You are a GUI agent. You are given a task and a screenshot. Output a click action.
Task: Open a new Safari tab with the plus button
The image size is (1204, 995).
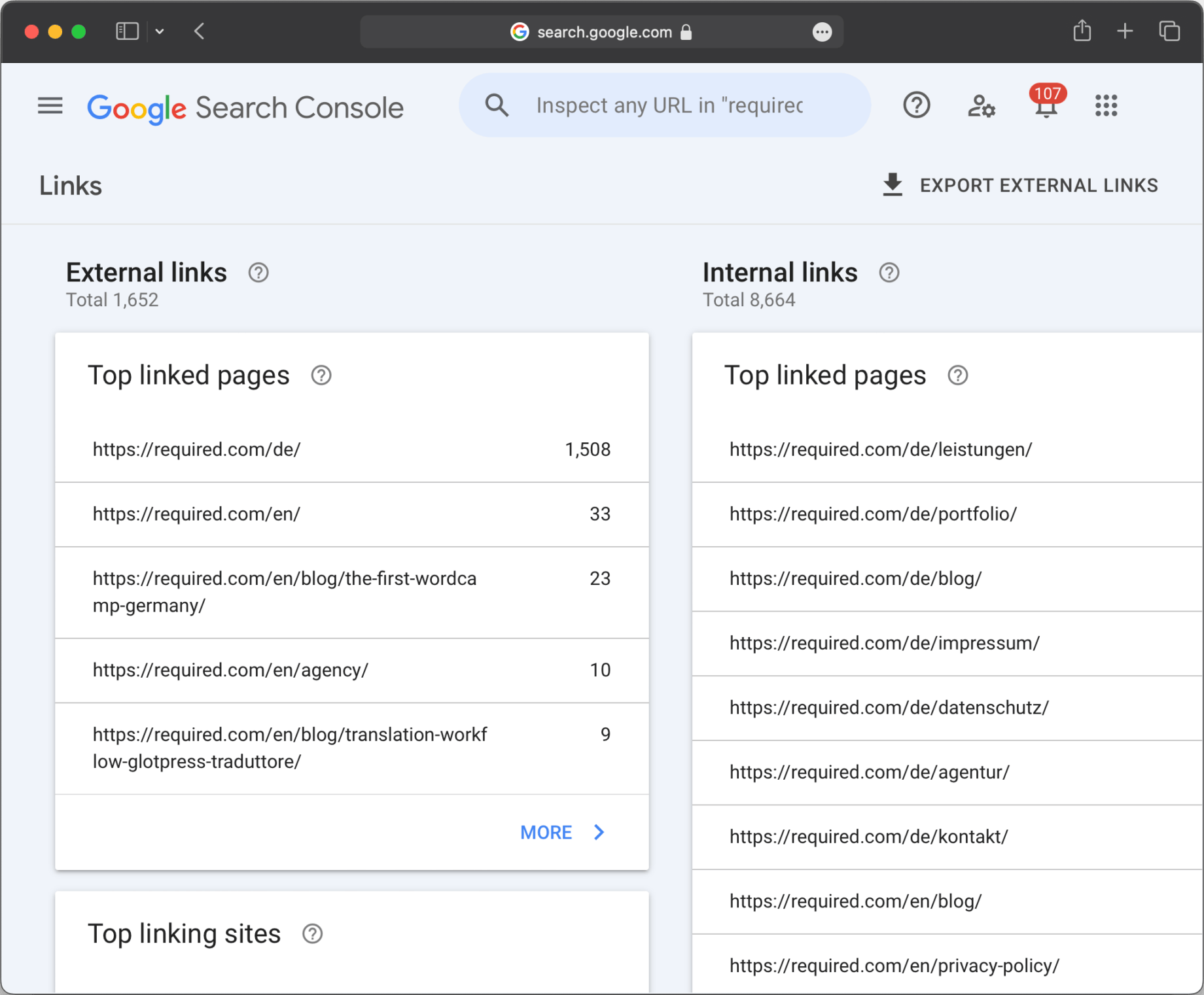pyautogui.click(x=1125, y=31)
